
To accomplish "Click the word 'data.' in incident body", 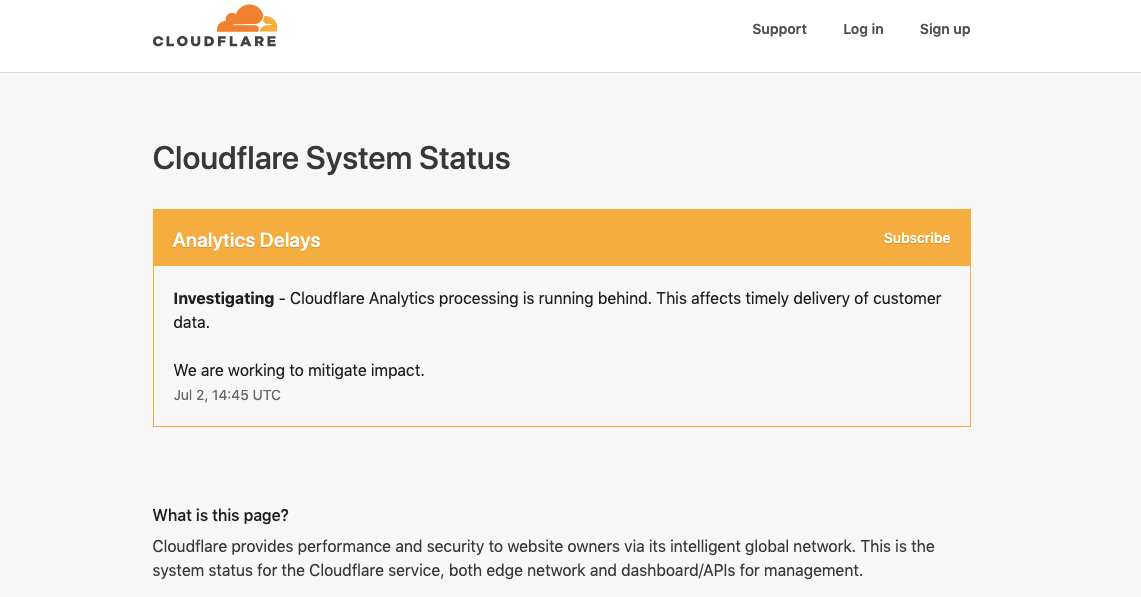I will point(191,322).
